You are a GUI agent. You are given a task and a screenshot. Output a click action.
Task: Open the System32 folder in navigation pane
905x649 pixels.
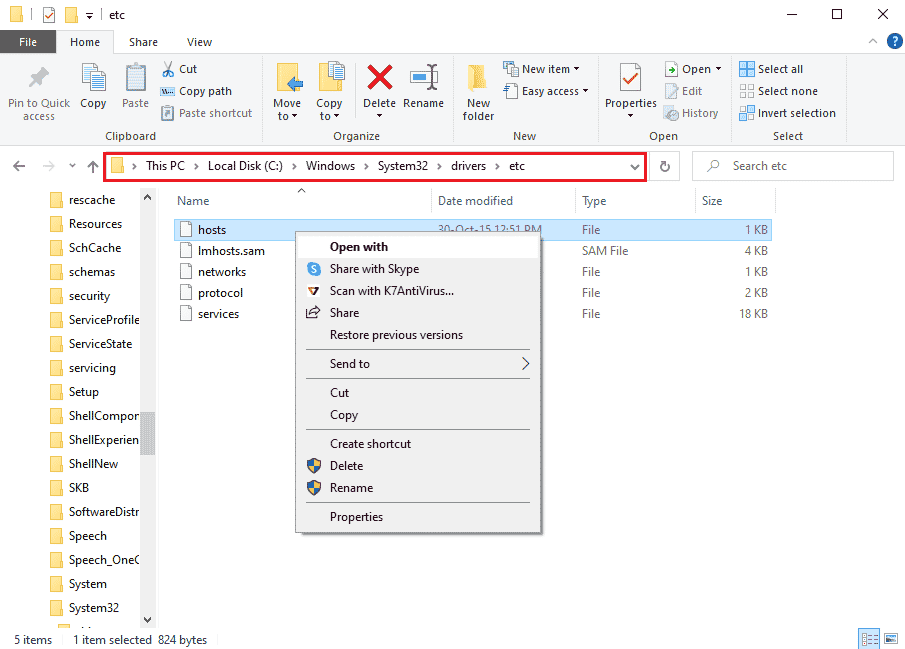pyautogui.click(x=94, y=607)
